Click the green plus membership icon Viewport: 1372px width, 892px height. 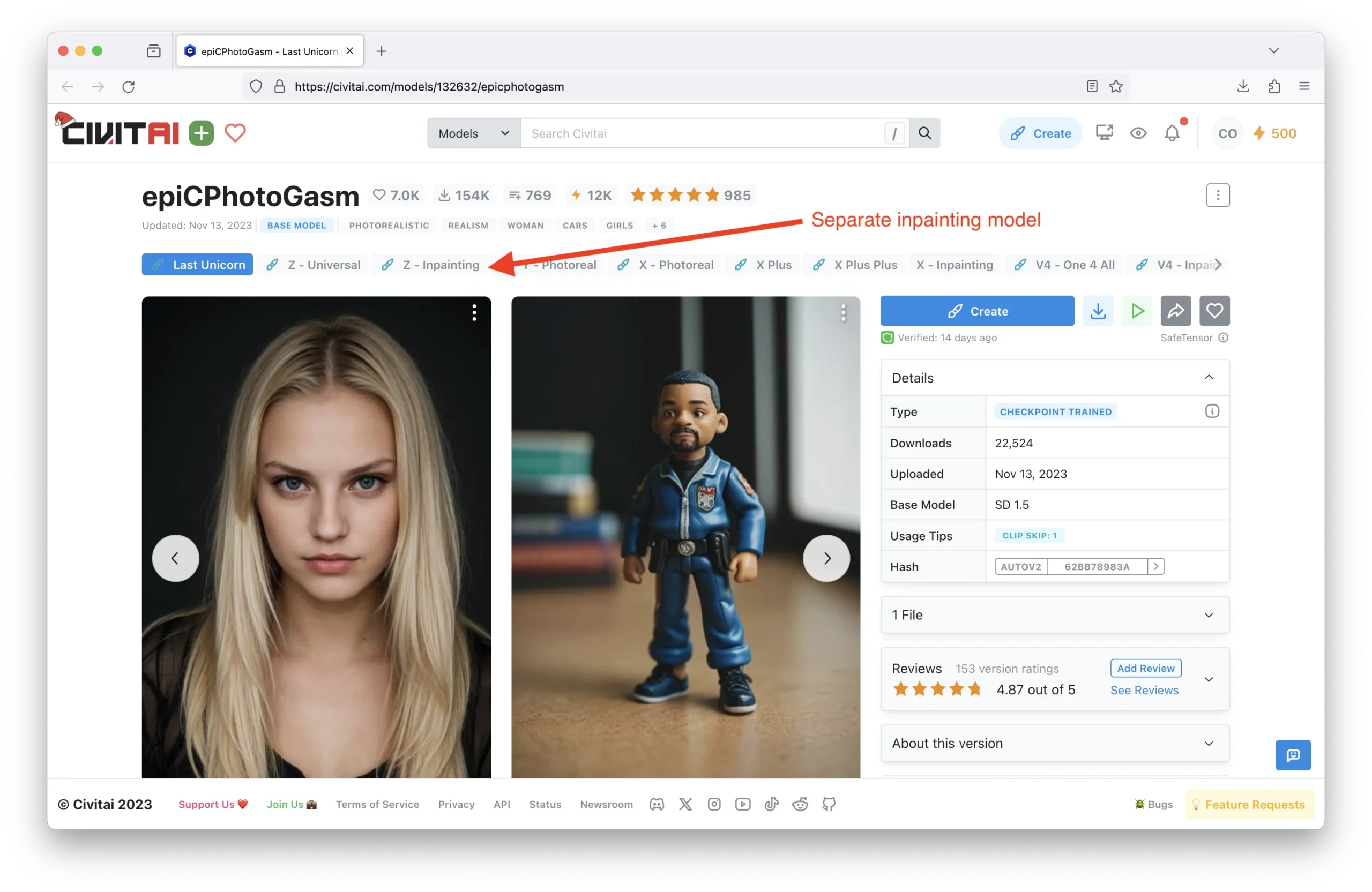[201, 133]
